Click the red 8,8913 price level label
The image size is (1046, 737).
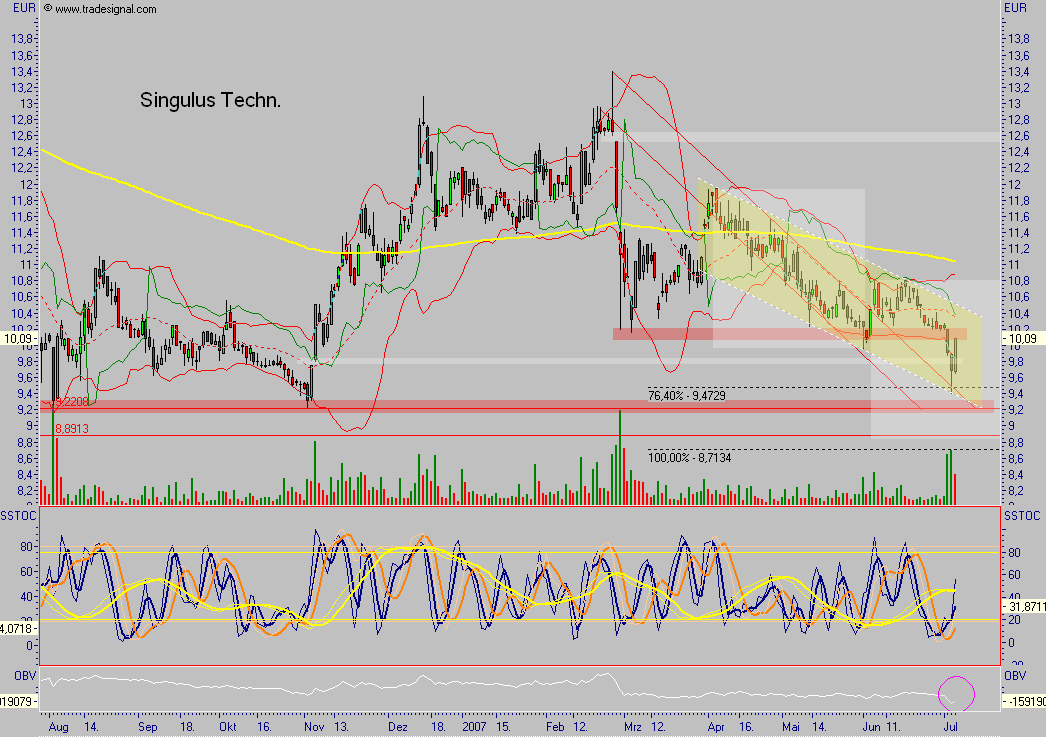[x=71, y=427]
